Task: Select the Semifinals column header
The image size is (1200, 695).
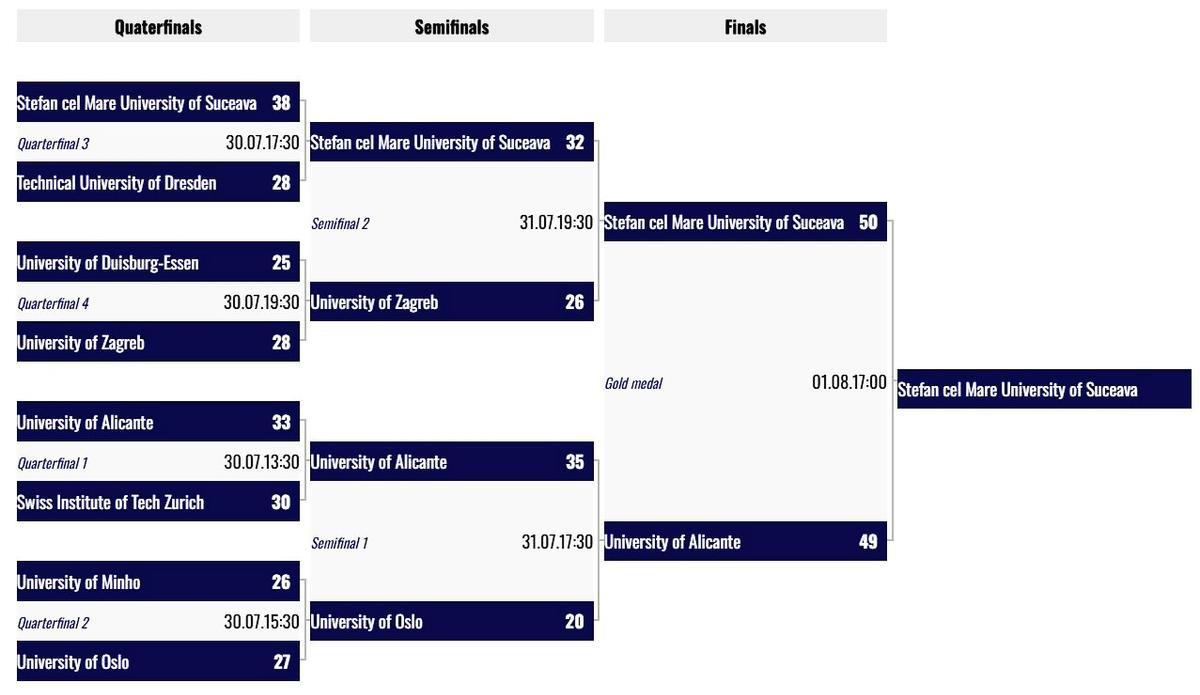Action: click(x=452, y=26)
